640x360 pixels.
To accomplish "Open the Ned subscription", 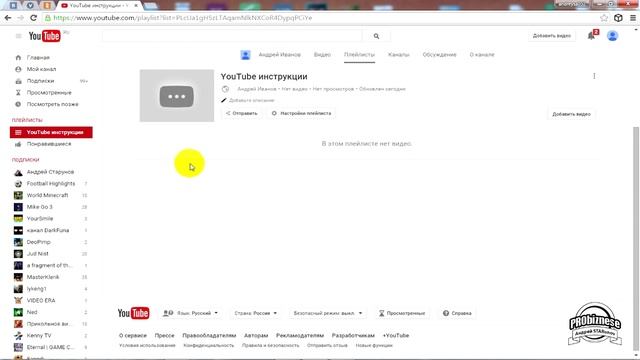I will coord(32,312).
